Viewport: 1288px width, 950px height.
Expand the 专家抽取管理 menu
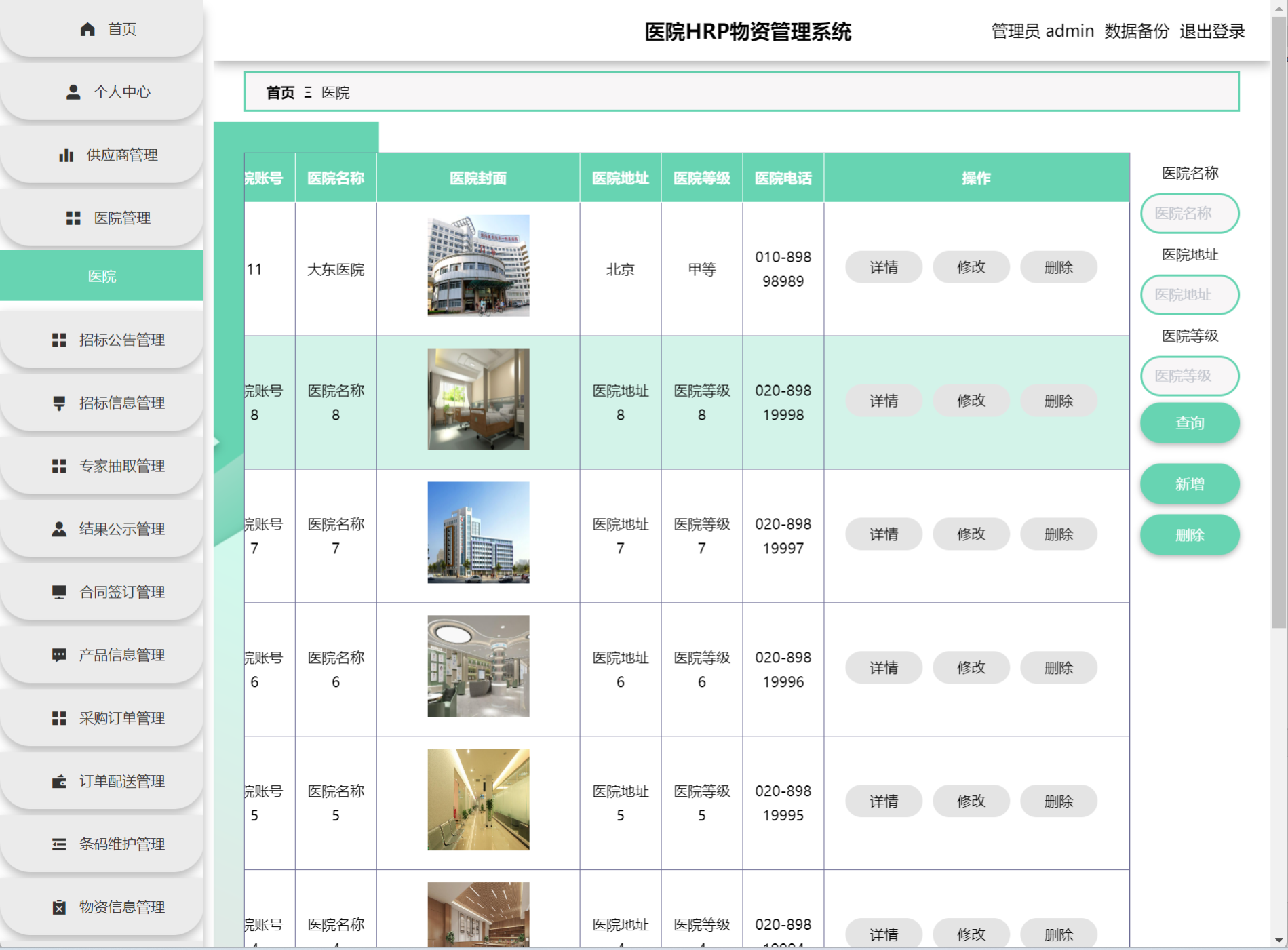pos(102,467)
